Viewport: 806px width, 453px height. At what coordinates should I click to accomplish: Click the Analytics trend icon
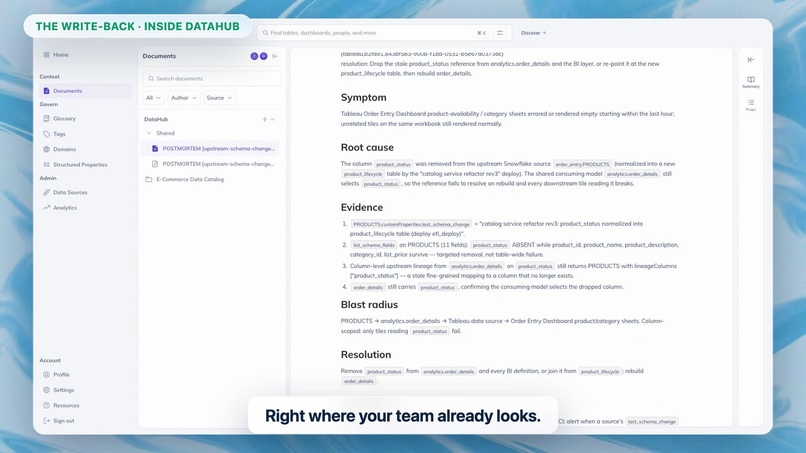(x=46, y=208)
